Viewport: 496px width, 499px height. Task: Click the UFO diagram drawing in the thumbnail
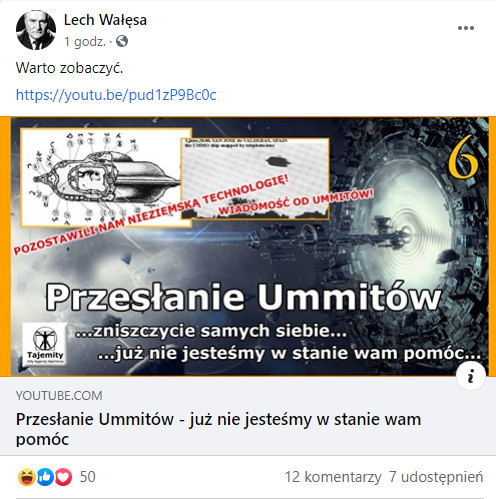tap(106, 177)
